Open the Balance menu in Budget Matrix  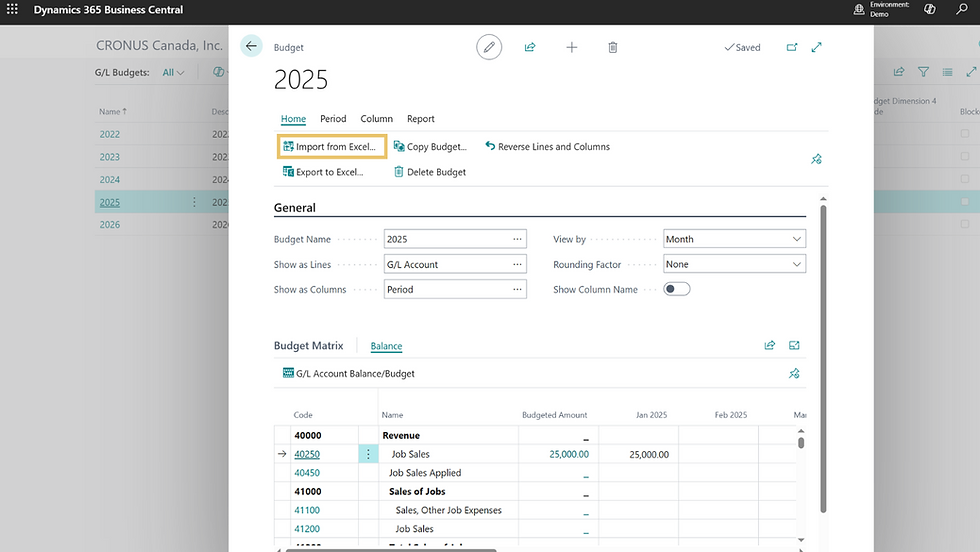[x=386, y=346]
